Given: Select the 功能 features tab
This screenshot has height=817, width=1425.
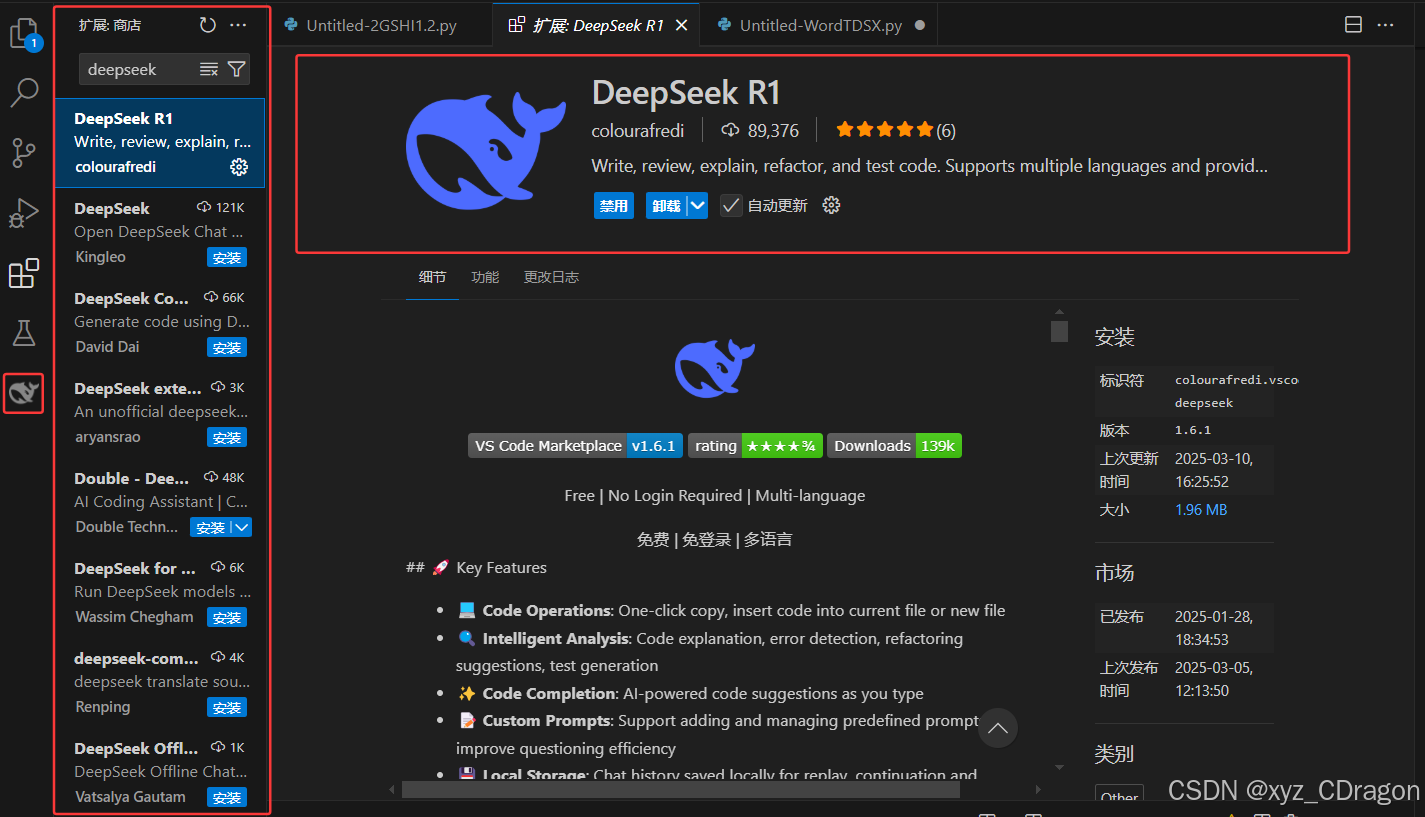Looking at the screenshot, I should point(485,277).
